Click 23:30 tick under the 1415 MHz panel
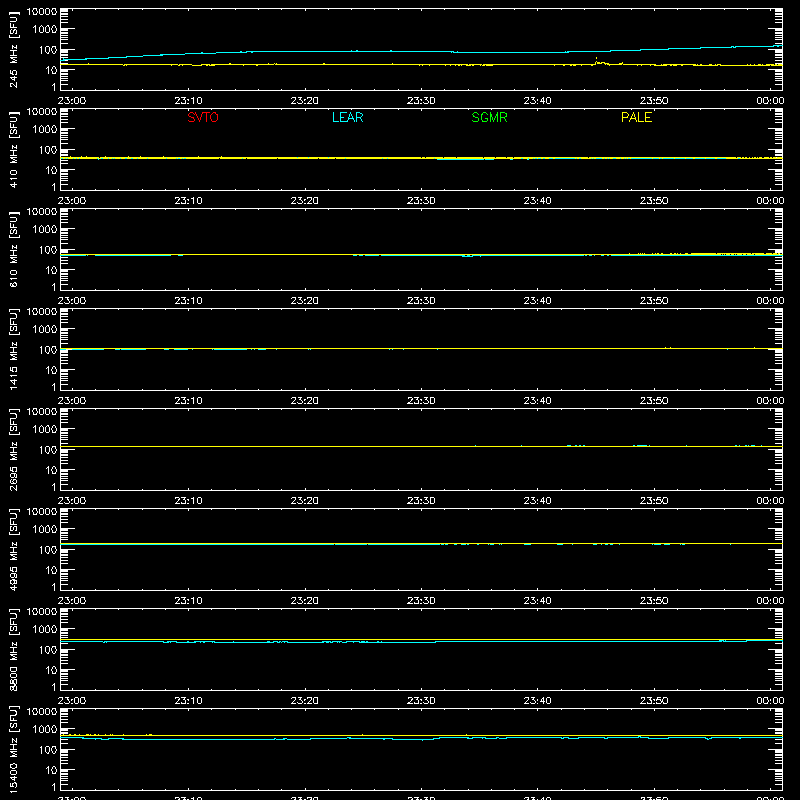The image size is (800, 800). (x=421, y=401)
